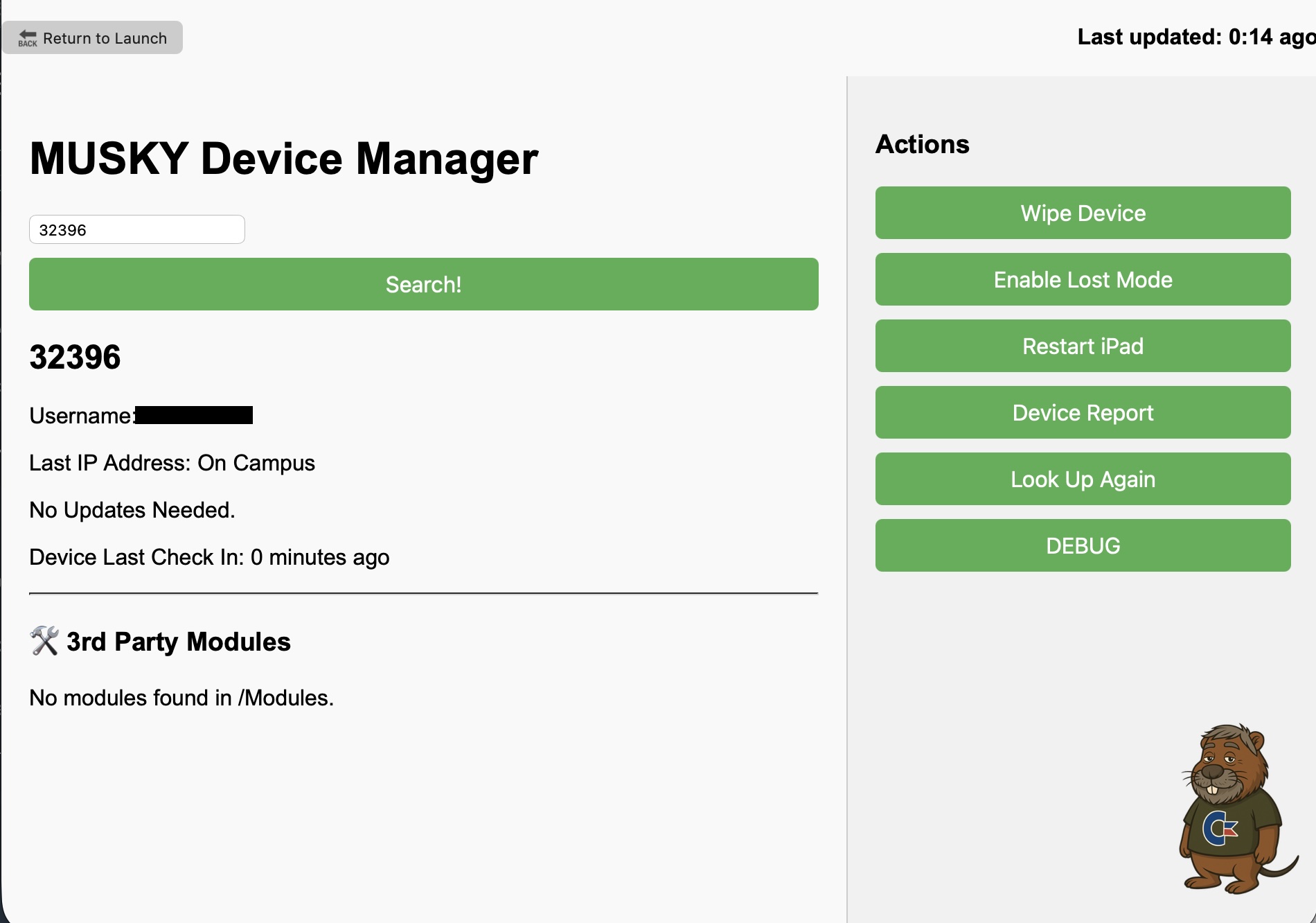Viewport: 1316px width, 923px height.
Task: Select the redacted Username value
Action: click(x=194, y=415)
